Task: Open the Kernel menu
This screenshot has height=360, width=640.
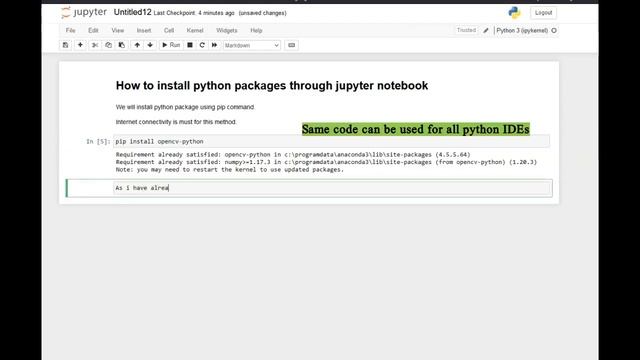Action: click(x=195, y=31)
